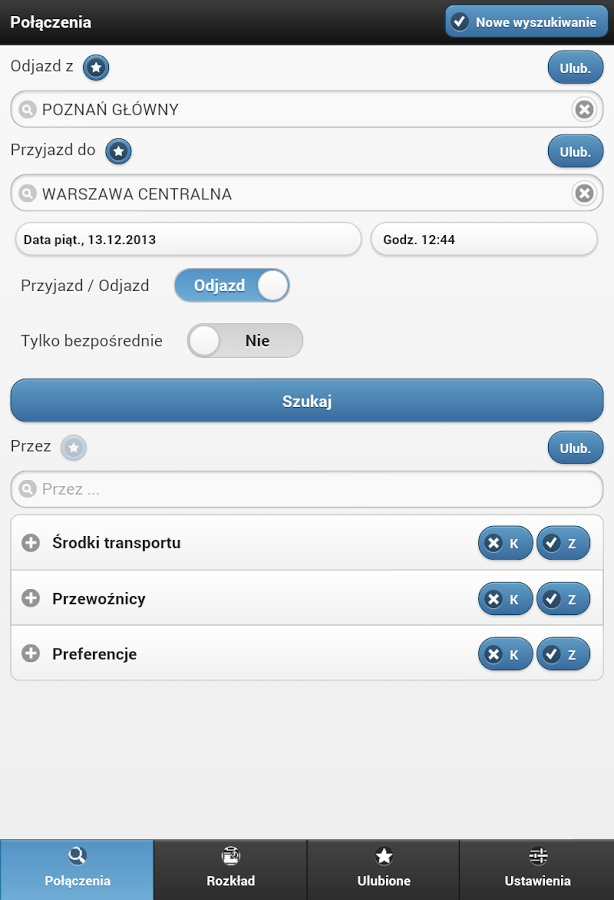The width and height of the screenshot is (614, 900).
Task: Tap the favorite star beside Przyjazd do
Action: pyautogui.click(x=119, y=151)
